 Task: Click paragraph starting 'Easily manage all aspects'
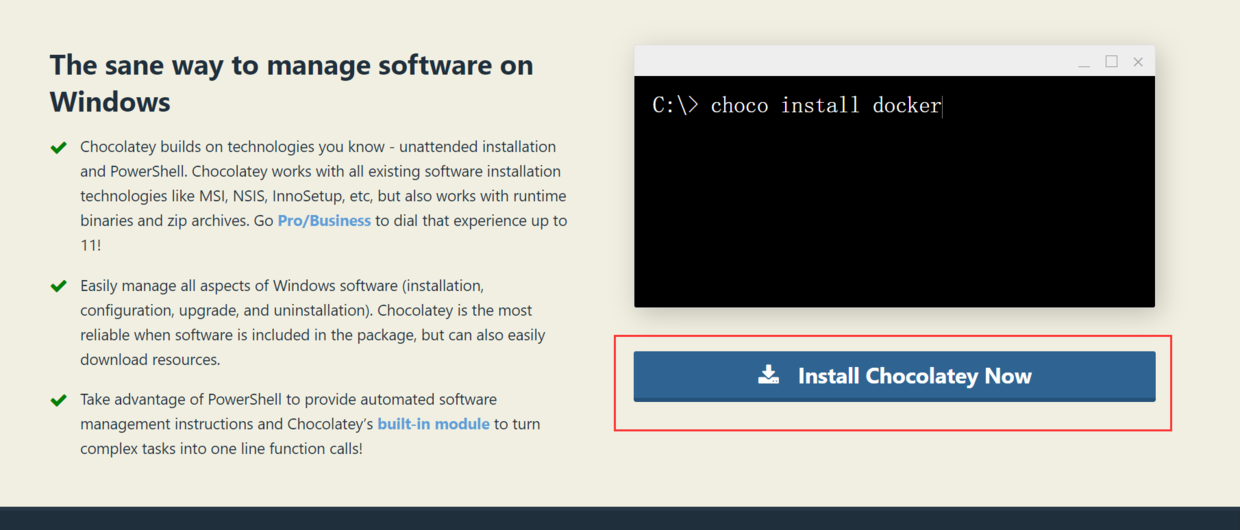click(x=313, y=323)
